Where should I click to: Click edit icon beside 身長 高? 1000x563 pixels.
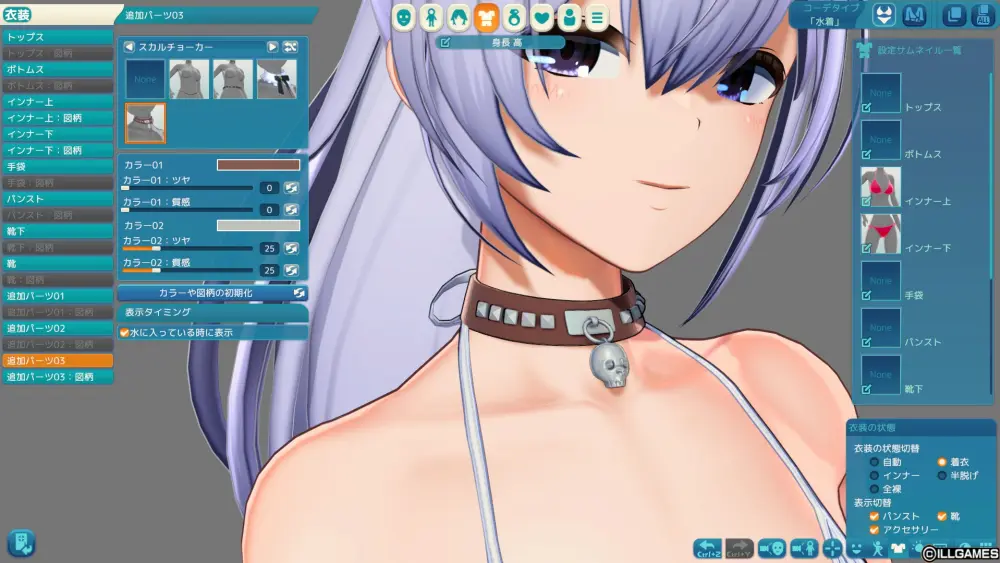[x=445, y=43]
